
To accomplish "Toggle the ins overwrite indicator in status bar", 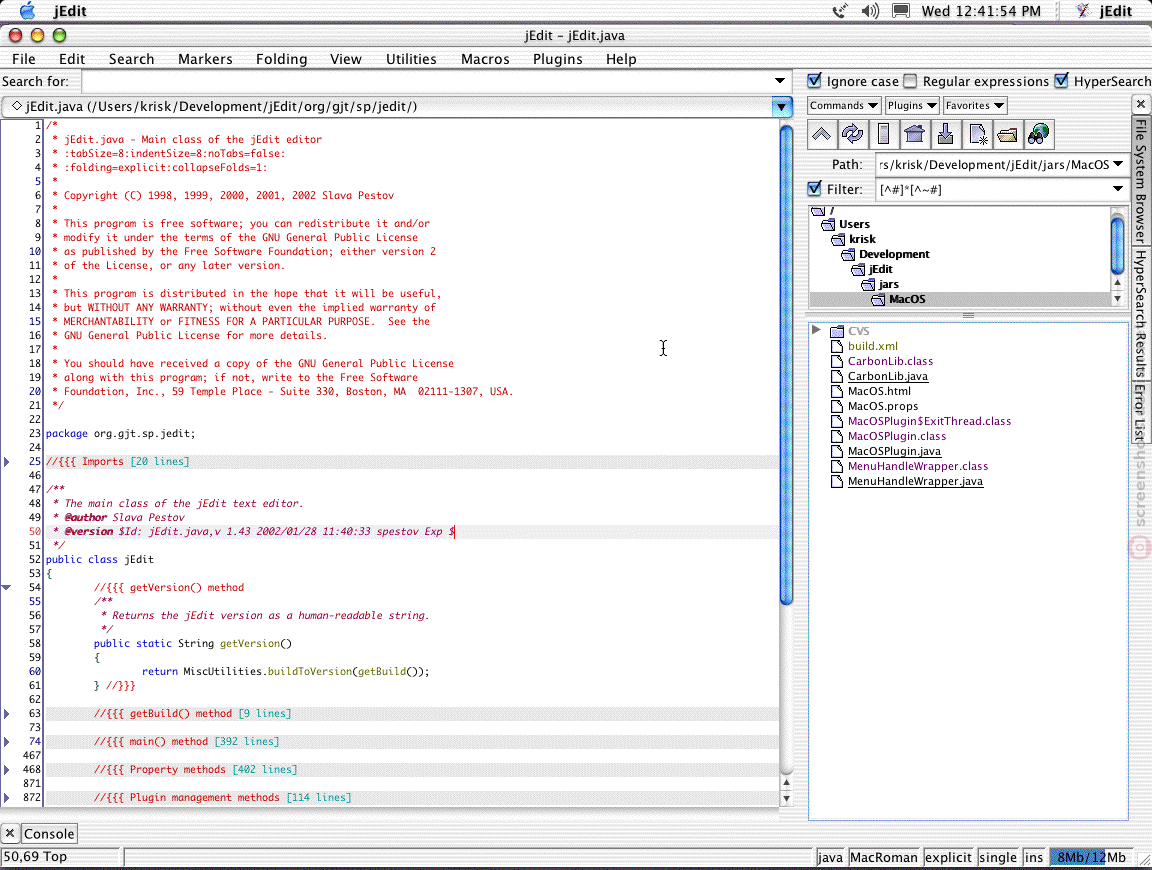I will point(1034,857).
